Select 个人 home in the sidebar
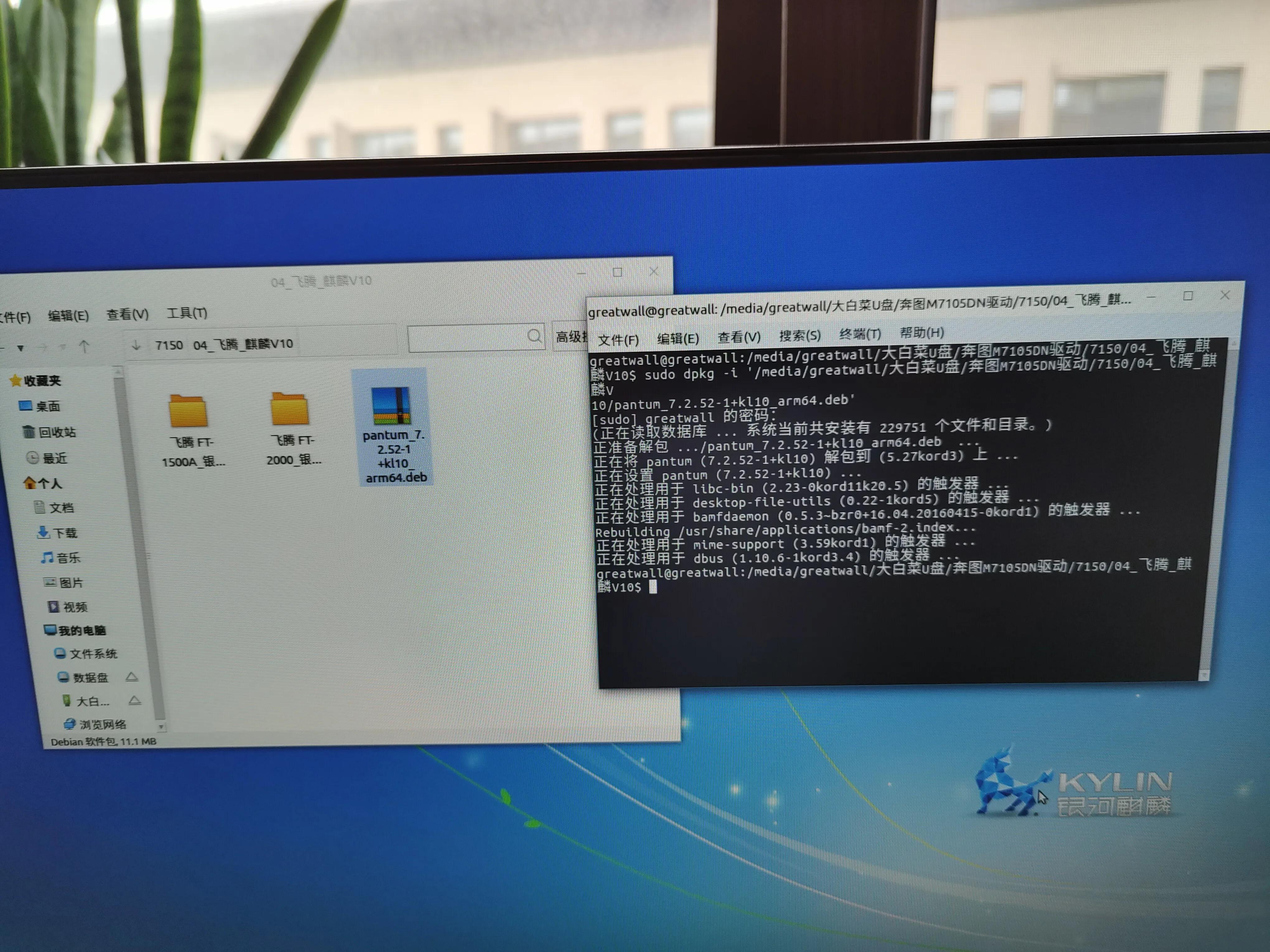Viewport: 1270px width, 952px height. tap(43, 483)
